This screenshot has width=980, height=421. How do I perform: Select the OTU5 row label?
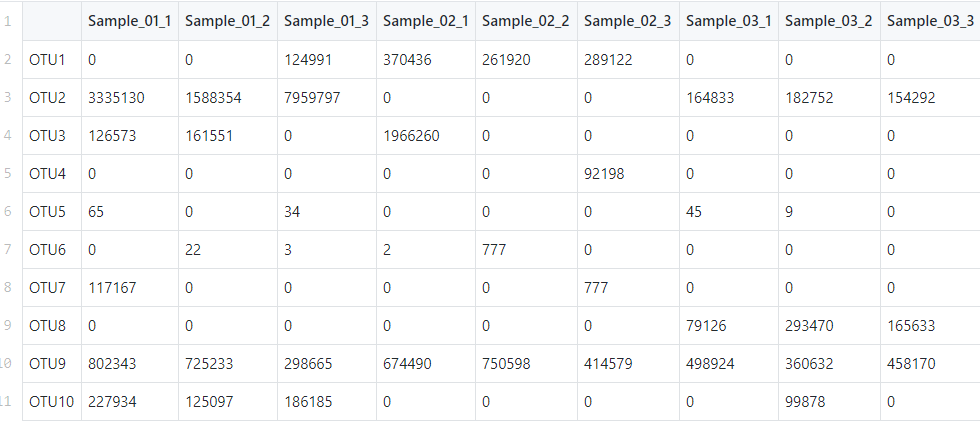(x=52, y=212)
